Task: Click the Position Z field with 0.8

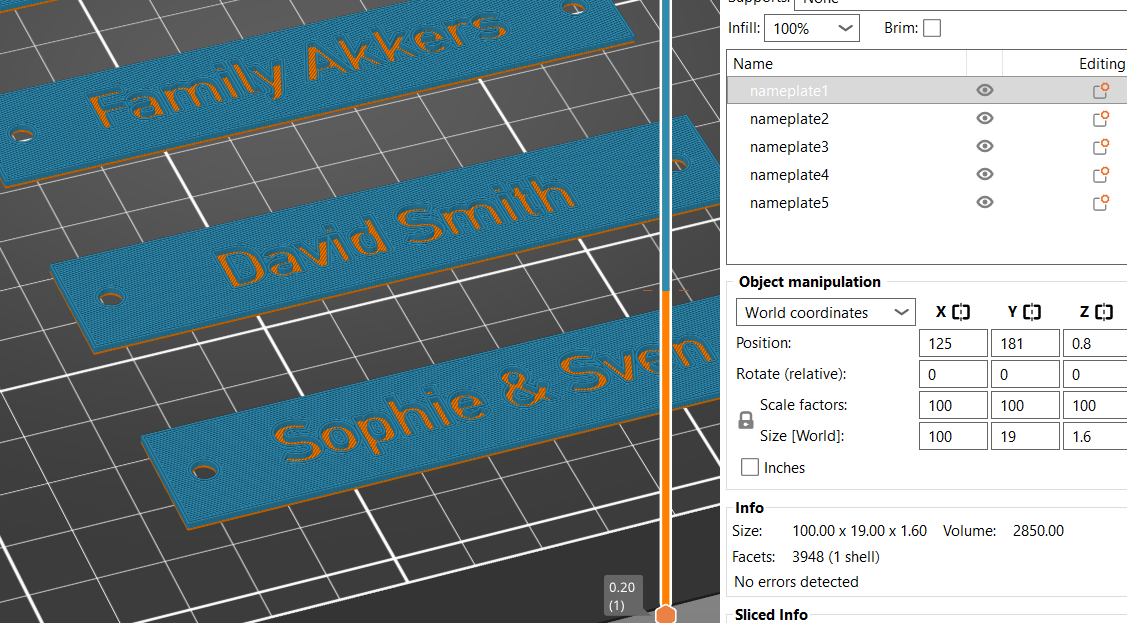Action: tap(1095, 343)
